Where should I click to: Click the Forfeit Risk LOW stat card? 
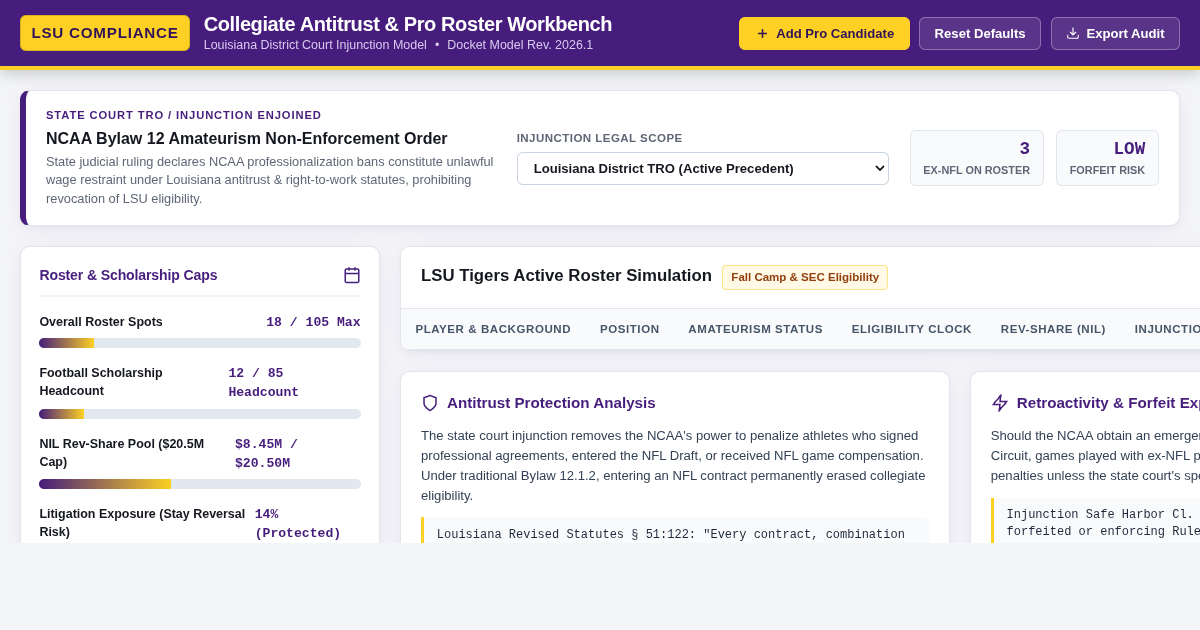point(1107,158)
